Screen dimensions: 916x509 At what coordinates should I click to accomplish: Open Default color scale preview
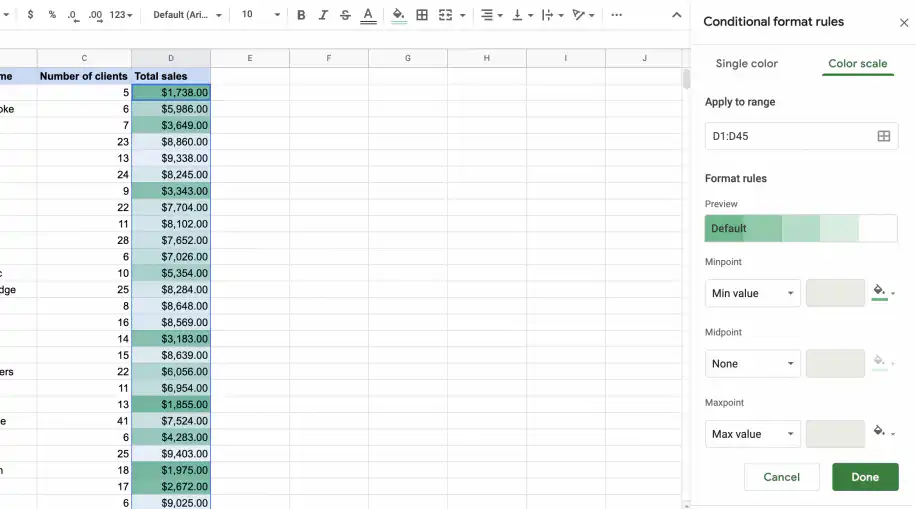click(801, 228)
